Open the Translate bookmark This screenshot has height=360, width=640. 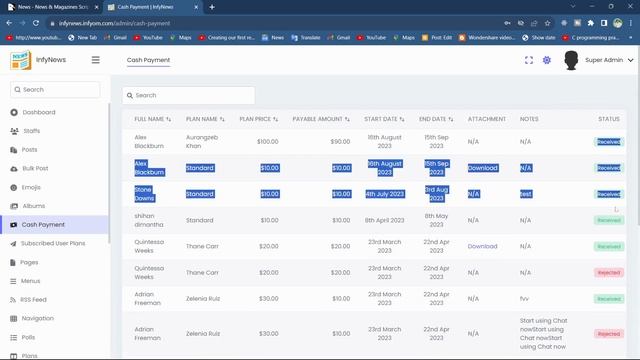(306, 38)
